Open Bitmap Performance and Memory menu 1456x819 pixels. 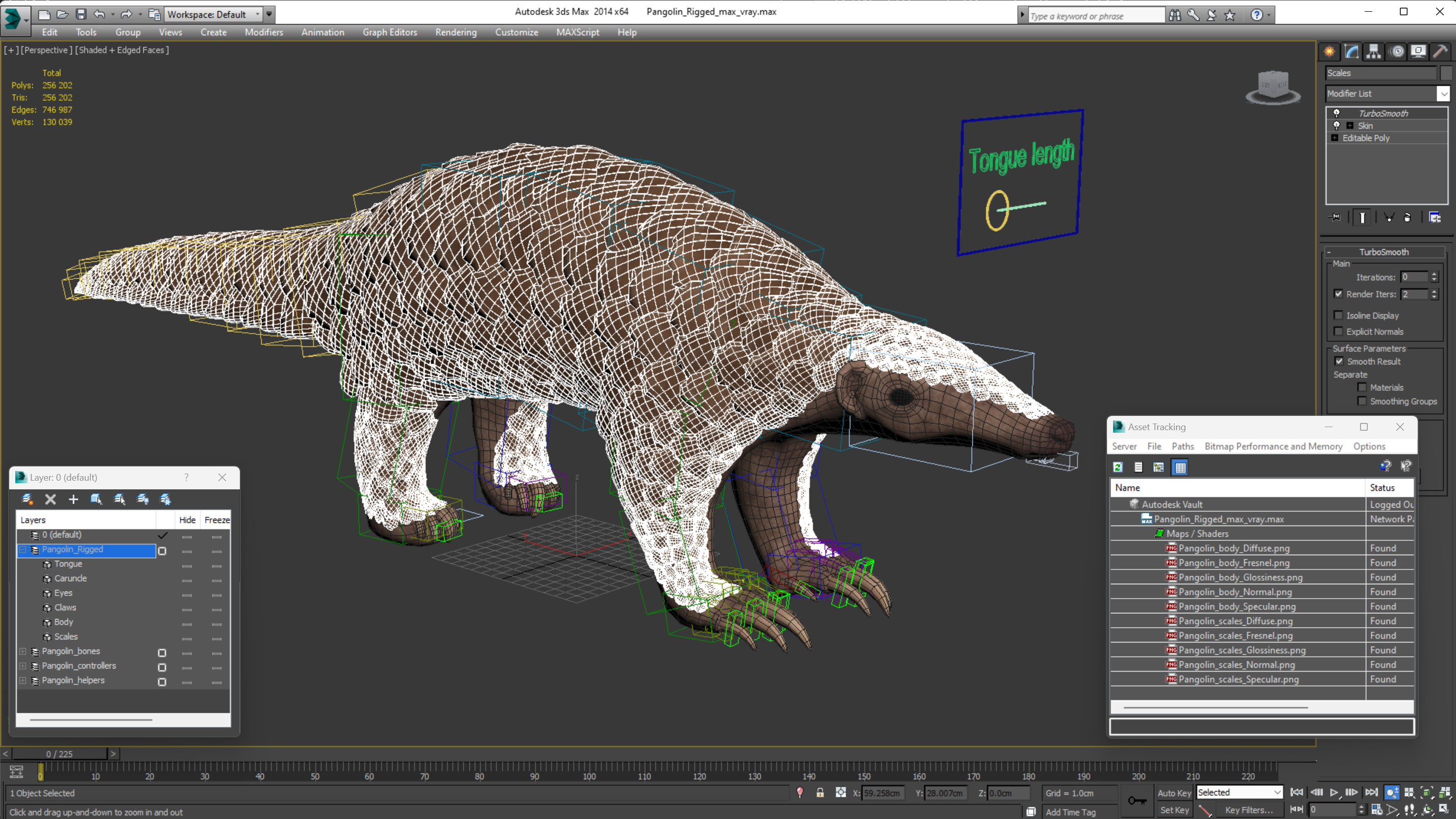pos(1273,446)
